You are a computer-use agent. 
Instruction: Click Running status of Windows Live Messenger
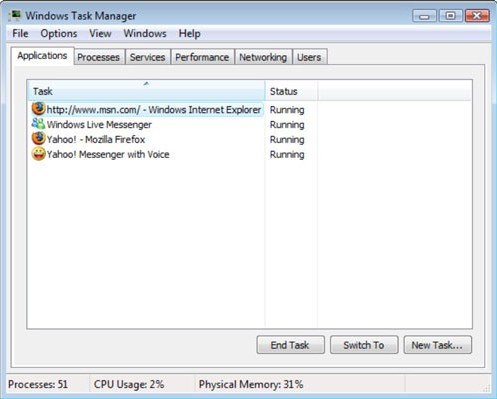pyautogui.click(x=287, y=125)
